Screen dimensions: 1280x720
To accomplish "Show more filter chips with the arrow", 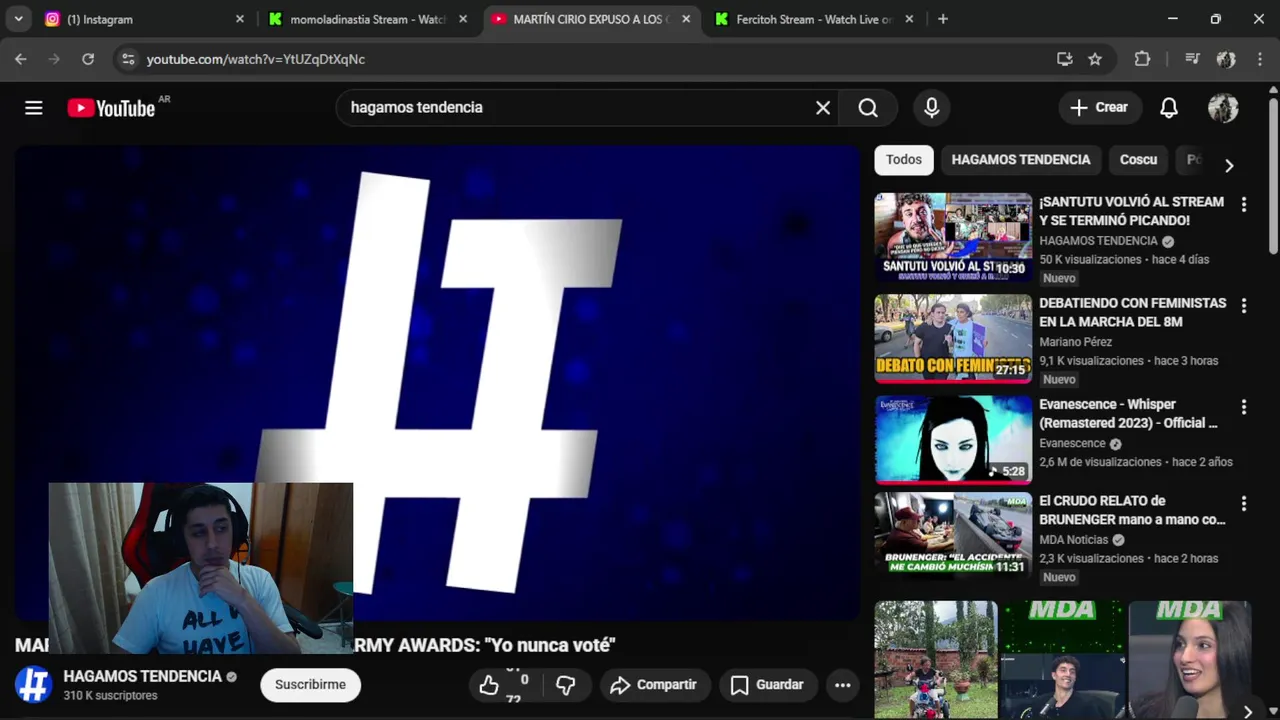I will click(1229, 166).
